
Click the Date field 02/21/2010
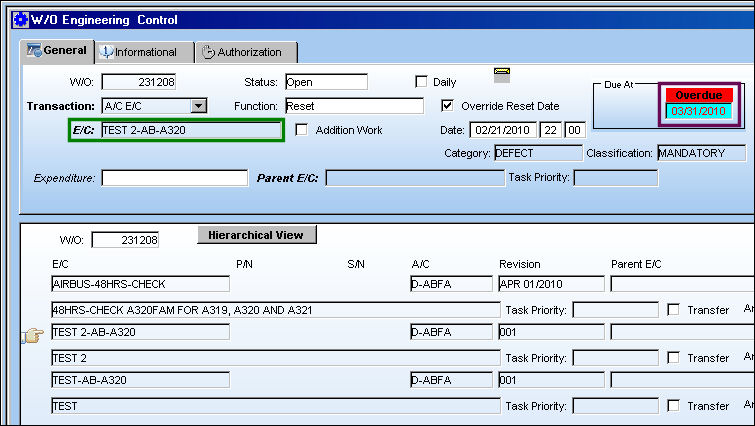tap(503, 130)
